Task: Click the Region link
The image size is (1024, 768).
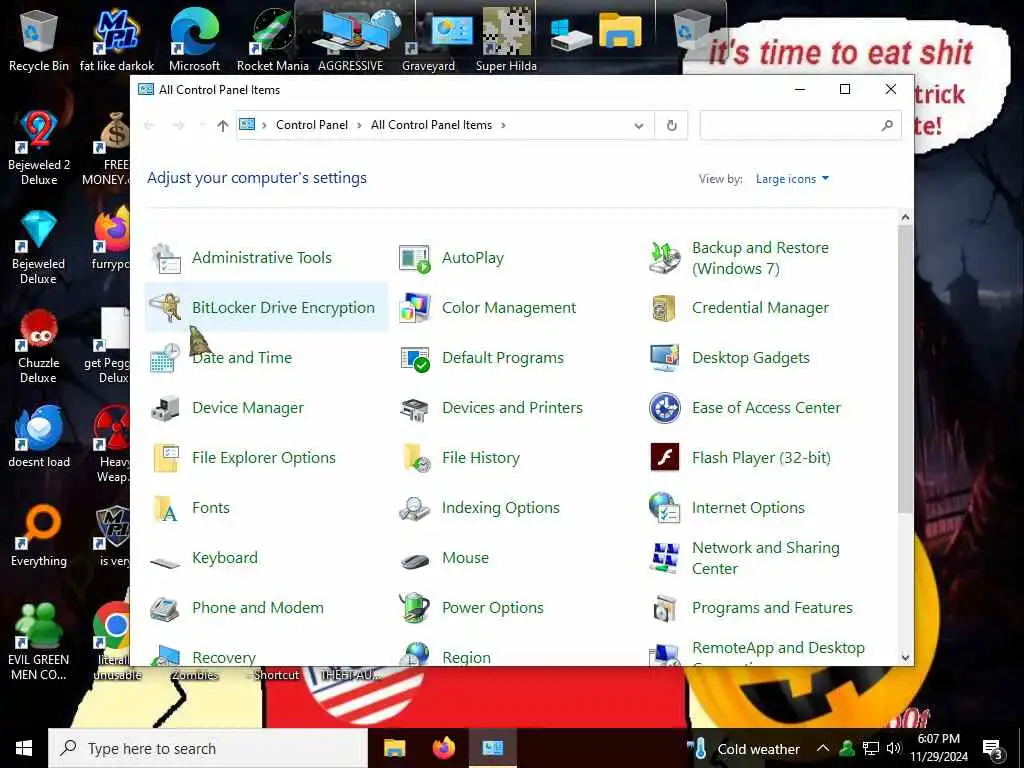Action: [466, 657]
